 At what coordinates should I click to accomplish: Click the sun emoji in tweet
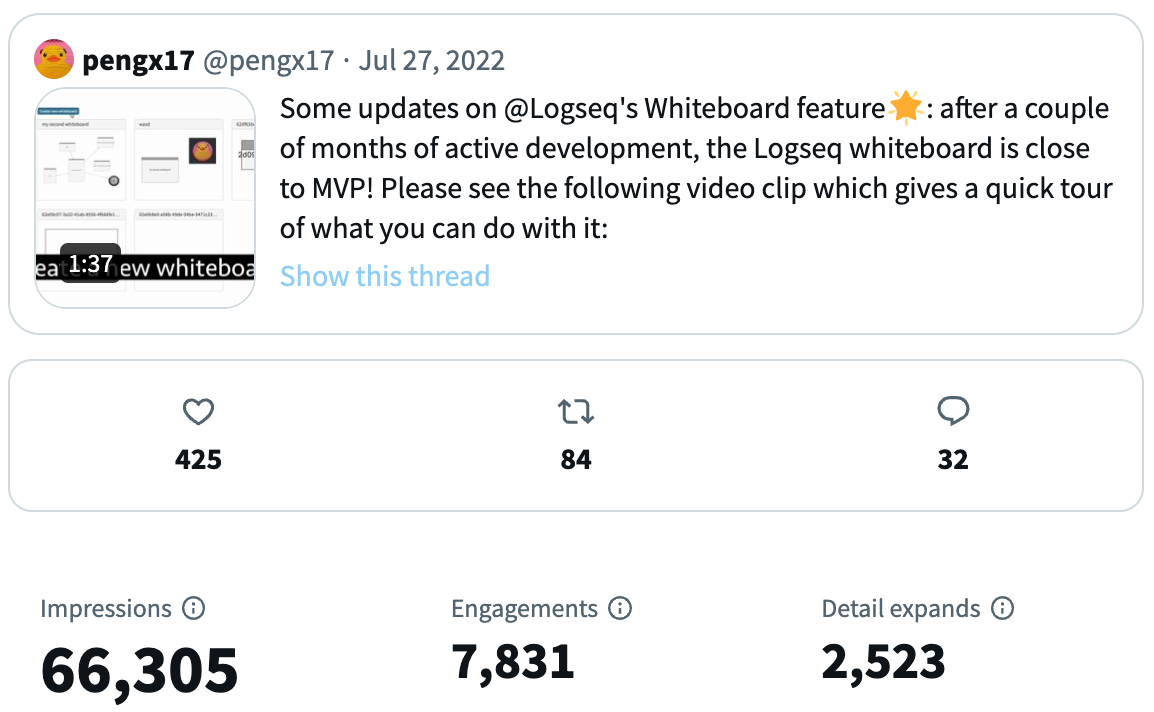pos(905,107)
